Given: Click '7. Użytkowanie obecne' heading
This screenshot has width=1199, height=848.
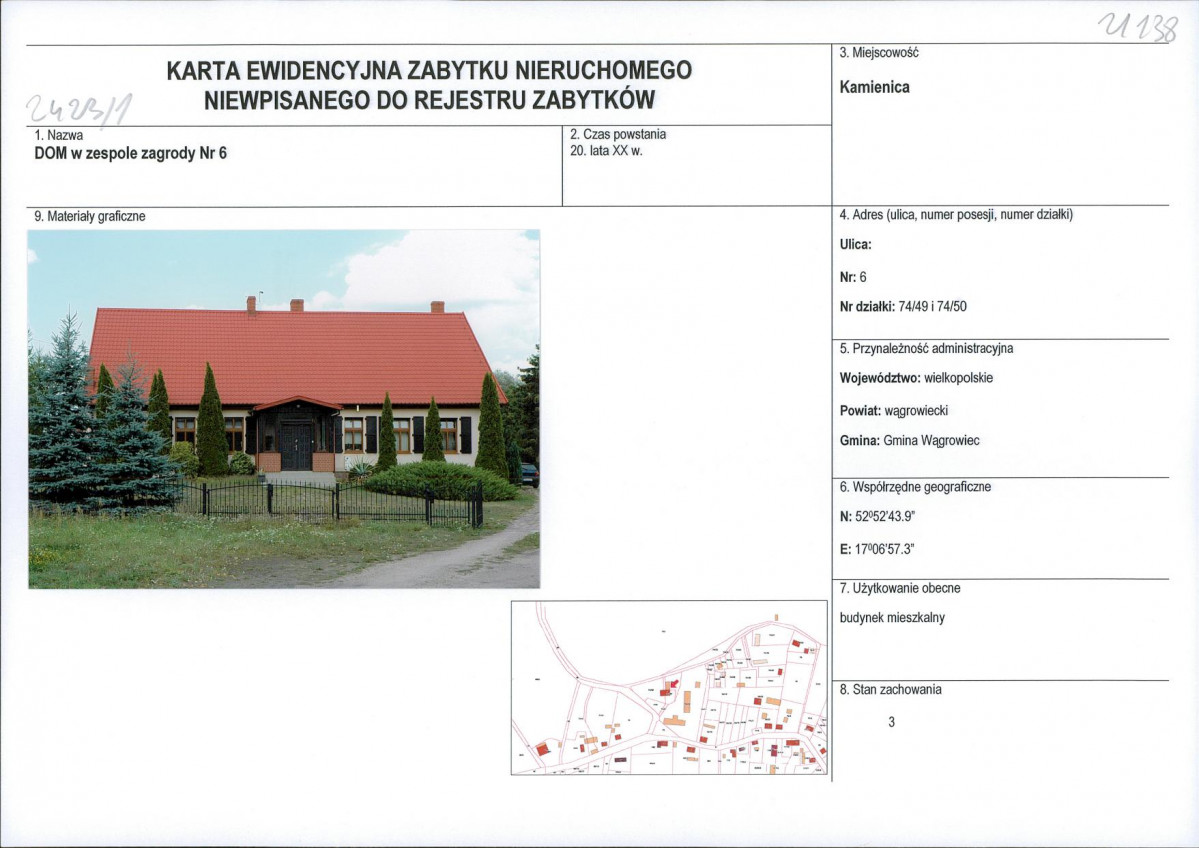Looking at the screenshot, I should click(x=900, y=589).
